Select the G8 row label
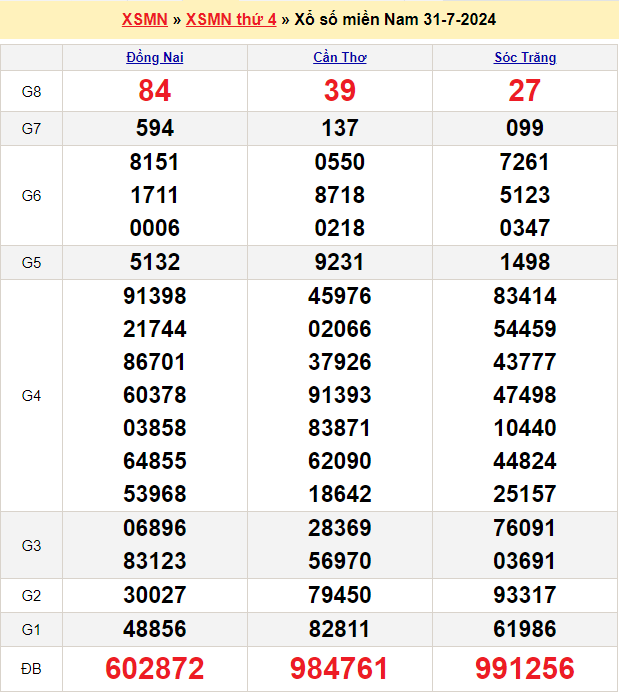The height and width of the screenshot is (692, 619). [31, 92]
